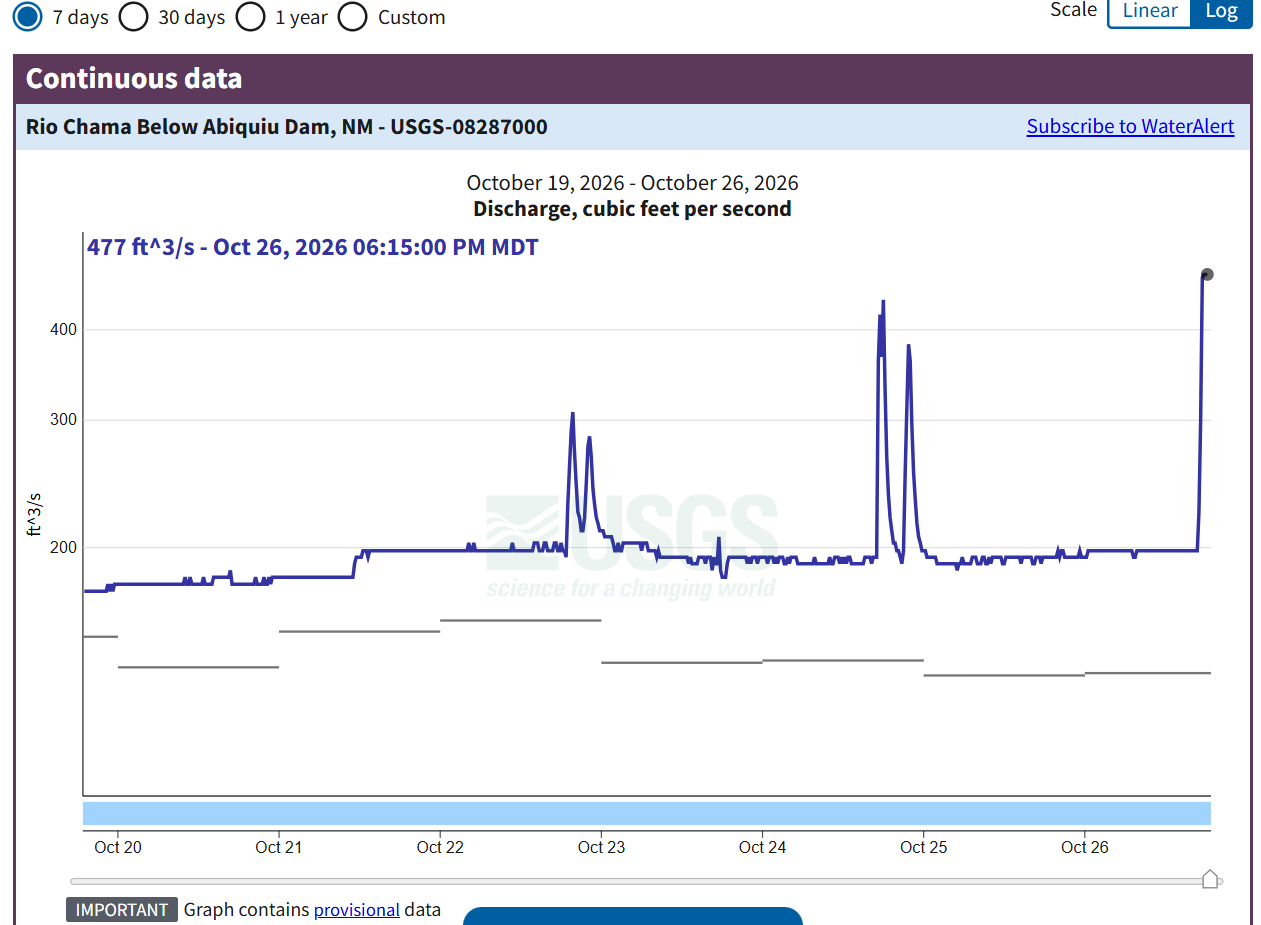This screenshot has height=925, width=1261.
Task: Click the Oct 24 axis label
Action: tap(762, 847)
